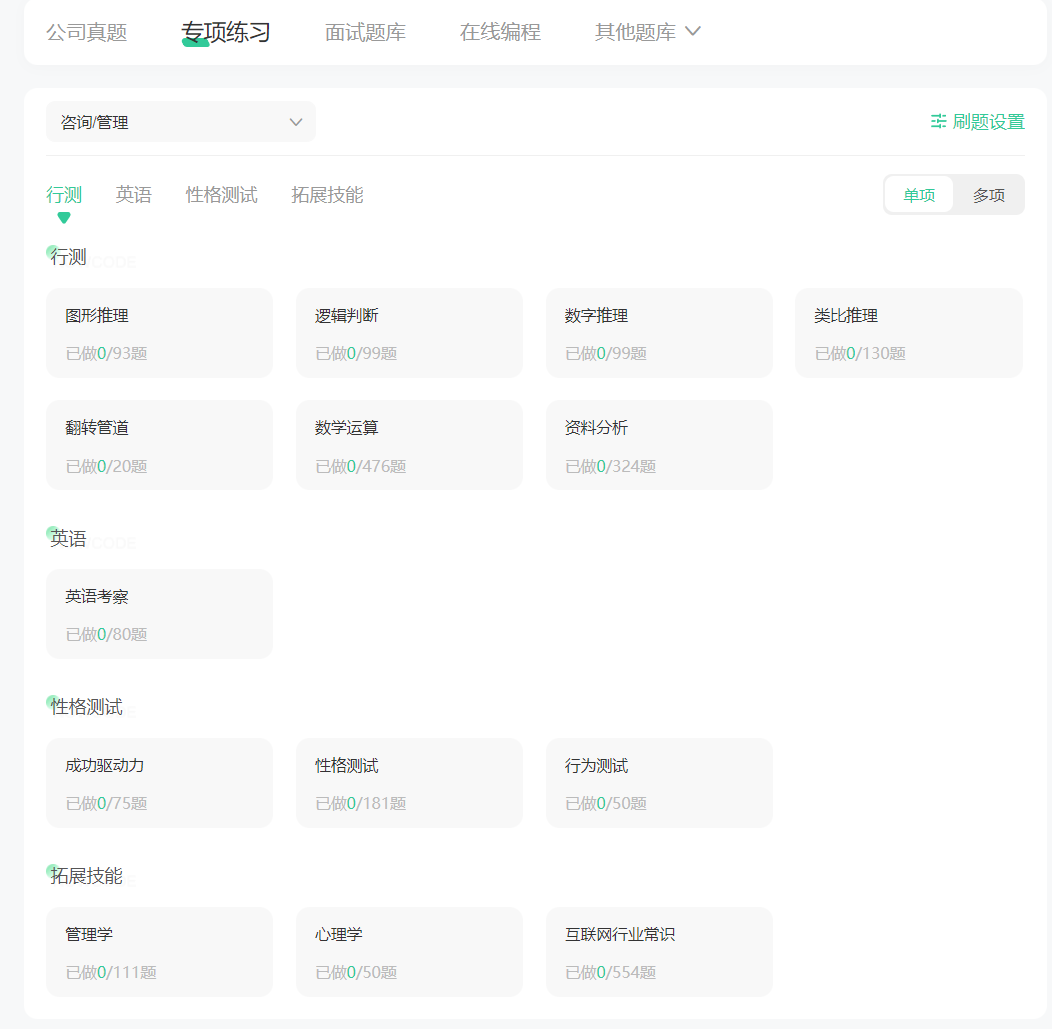
Task: Open the 类比推理 practice card
Action: pos(909,333)
